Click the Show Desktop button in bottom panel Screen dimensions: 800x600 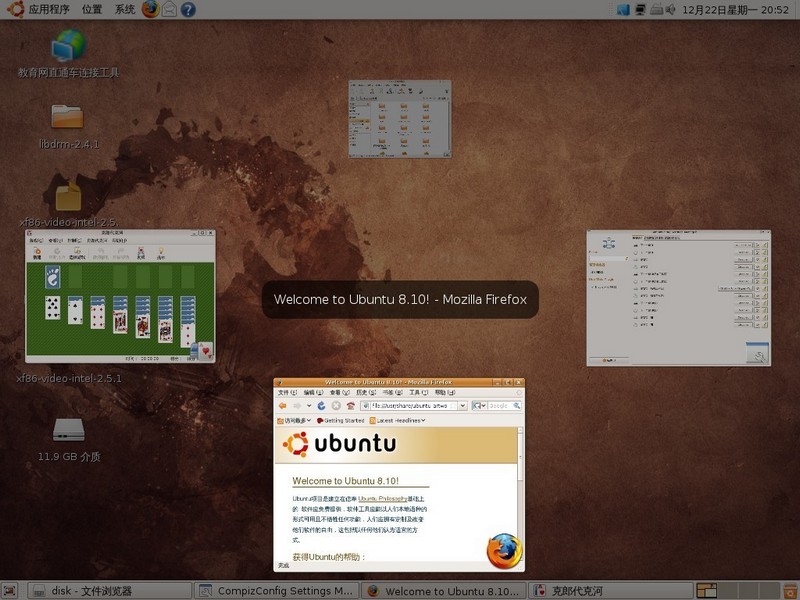10,590
